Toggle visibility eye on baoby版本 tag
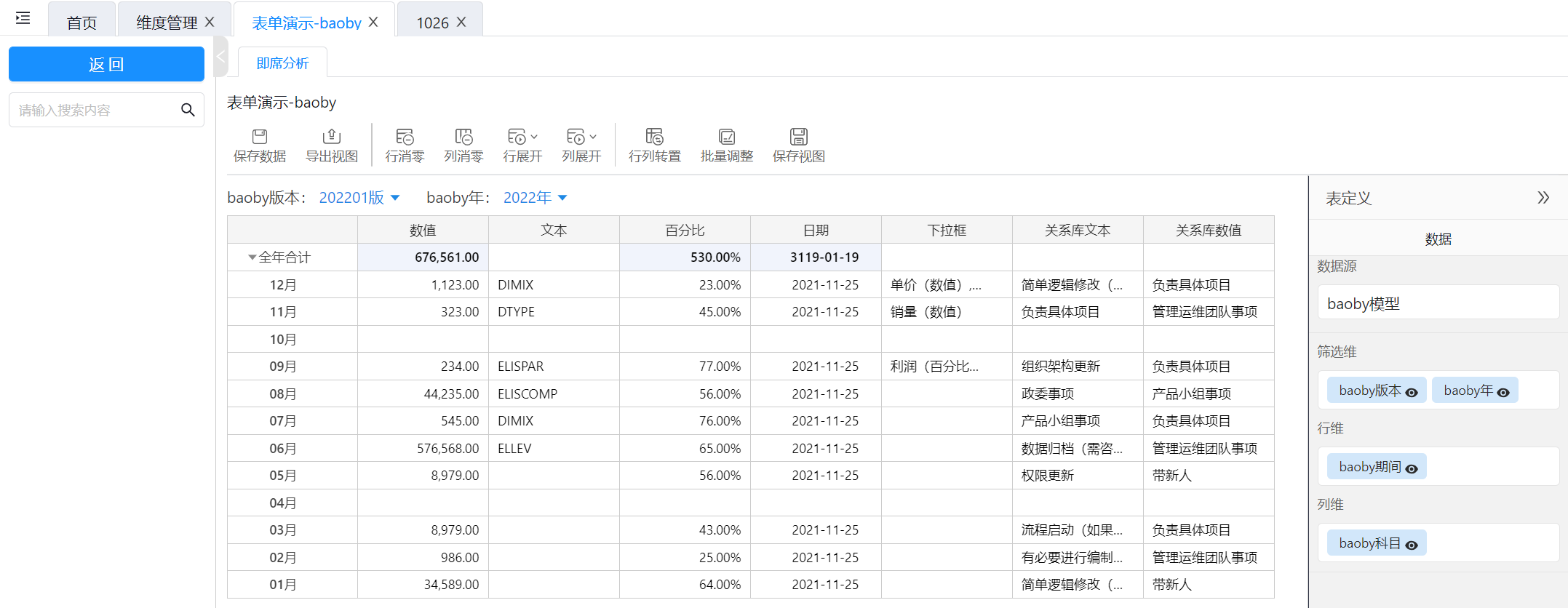The image size is (1568, 608). [1412, 392]
